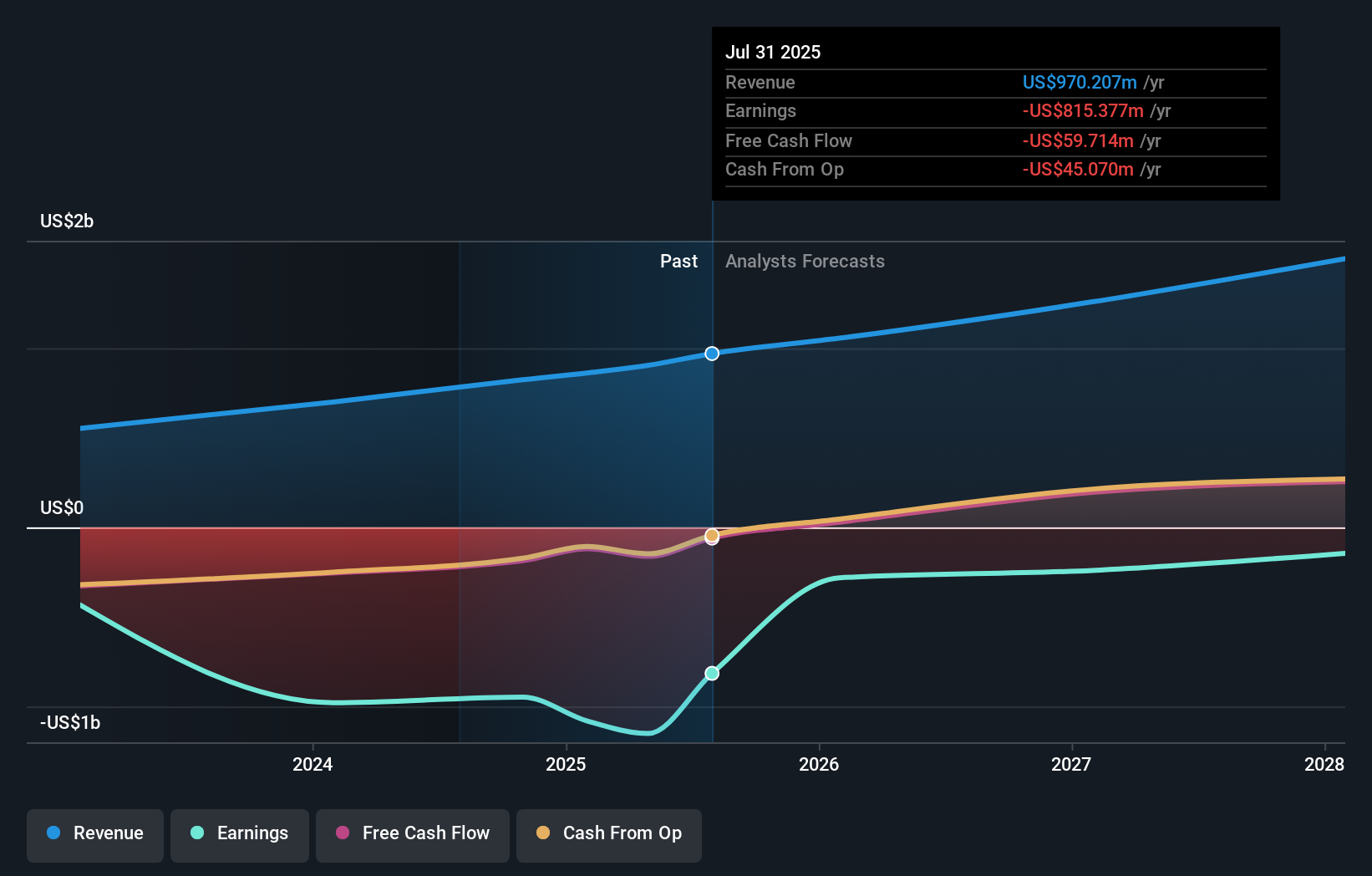Click the US$970.207m revenue value
The image size is (1372, 876).
(1080, 83)
